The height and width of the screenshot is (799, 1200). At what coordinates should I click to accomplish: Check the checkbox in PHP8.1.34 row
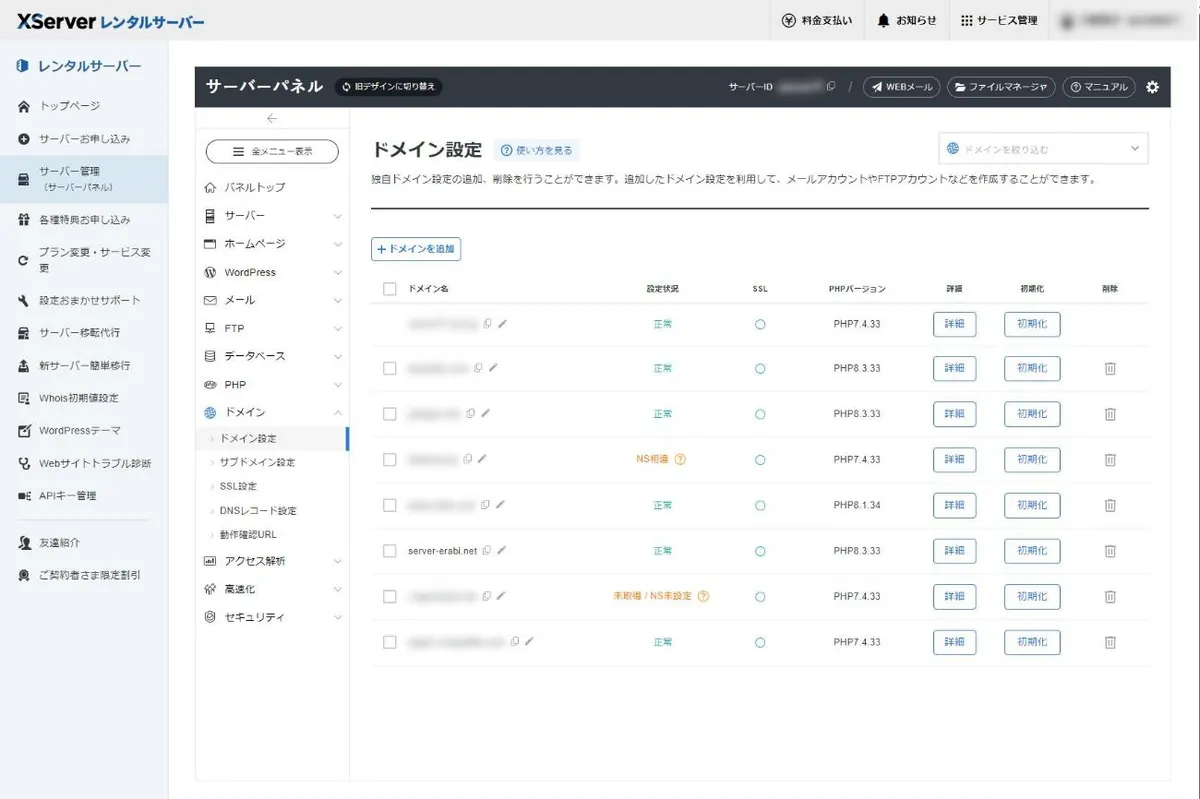[390, 505]
